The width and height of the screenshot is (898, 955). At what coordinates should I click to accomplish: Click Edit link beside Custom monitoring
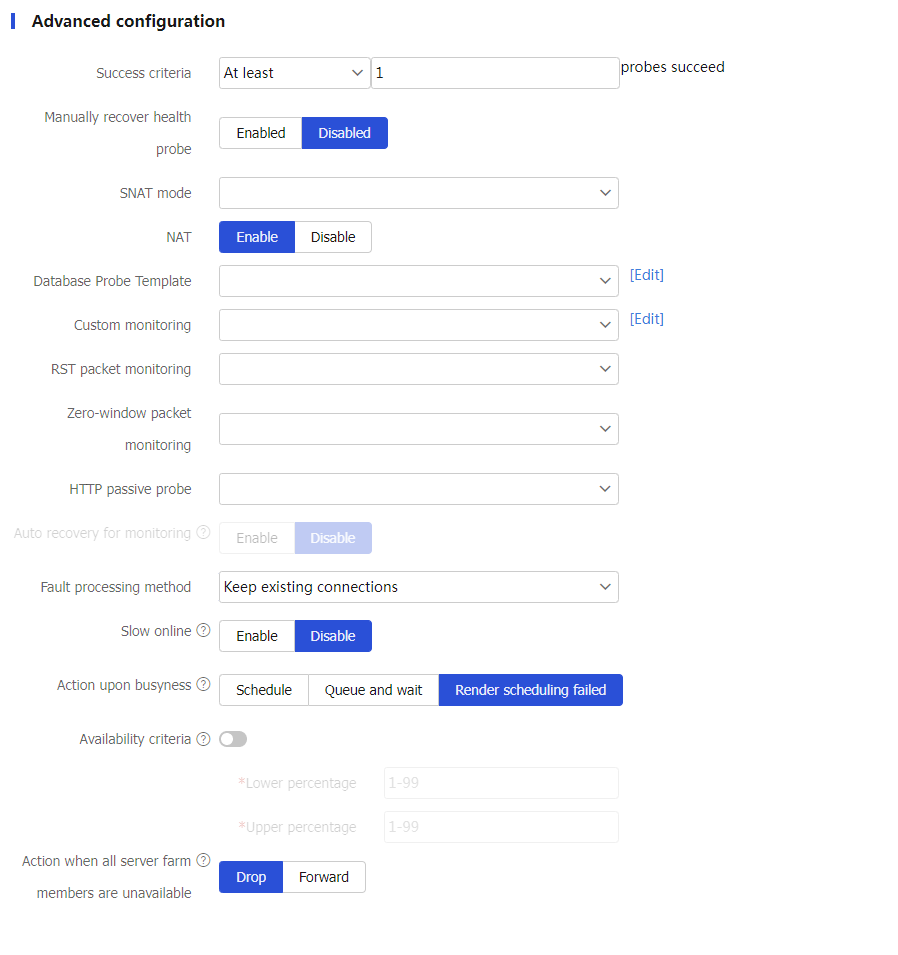point(647,319)
